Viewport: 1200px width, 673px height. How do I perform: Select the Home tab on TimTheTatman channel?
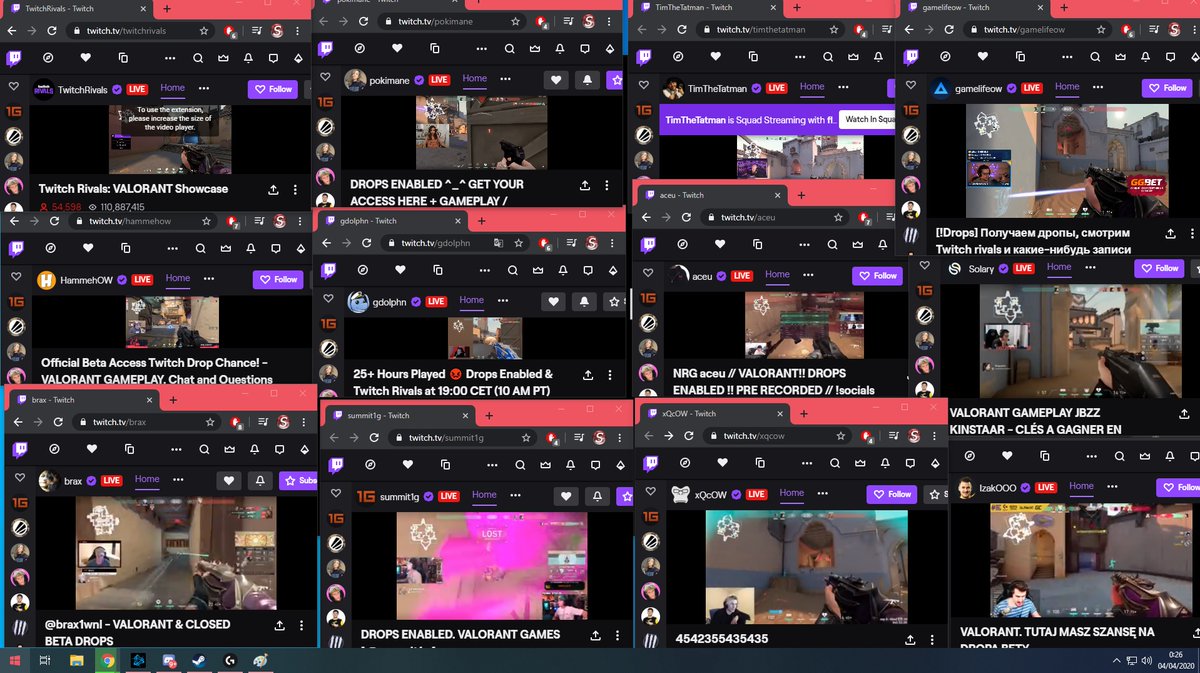812,87
